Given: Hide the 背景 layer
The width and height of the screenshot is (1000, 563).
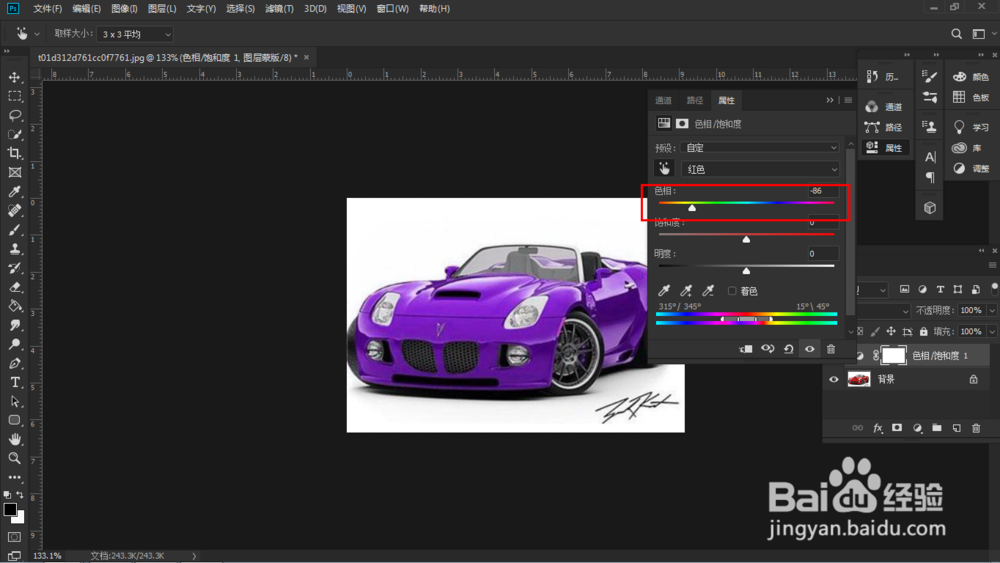Looking at the screenshot, I should (834, 379).
